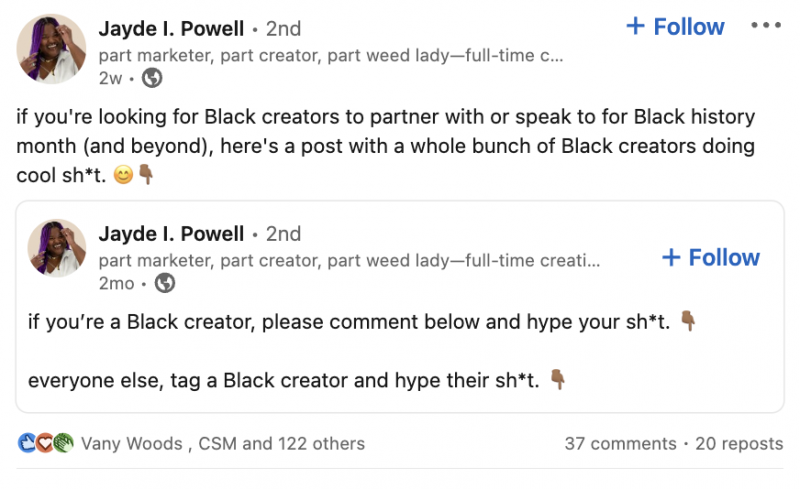Screen dimensions: 800x489
Task: Open the reshared post about hyping Black creators
Action: click(400, 307)
